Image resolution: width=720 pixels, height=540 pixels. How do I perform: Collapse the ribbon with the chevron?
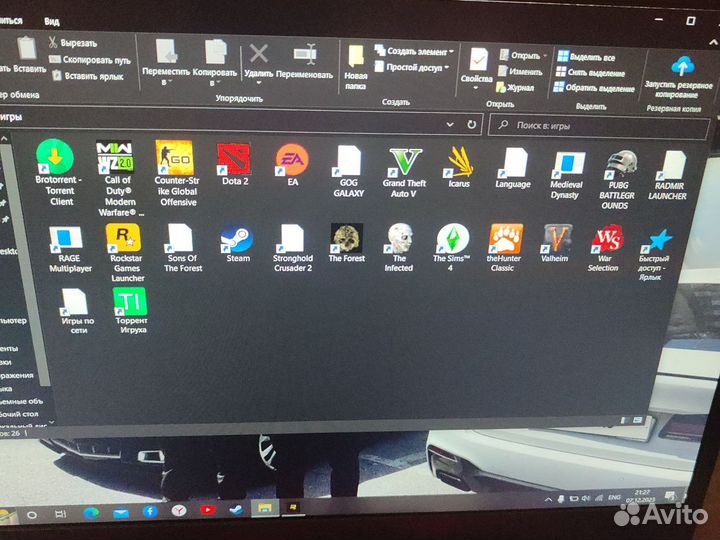point(713,42)
